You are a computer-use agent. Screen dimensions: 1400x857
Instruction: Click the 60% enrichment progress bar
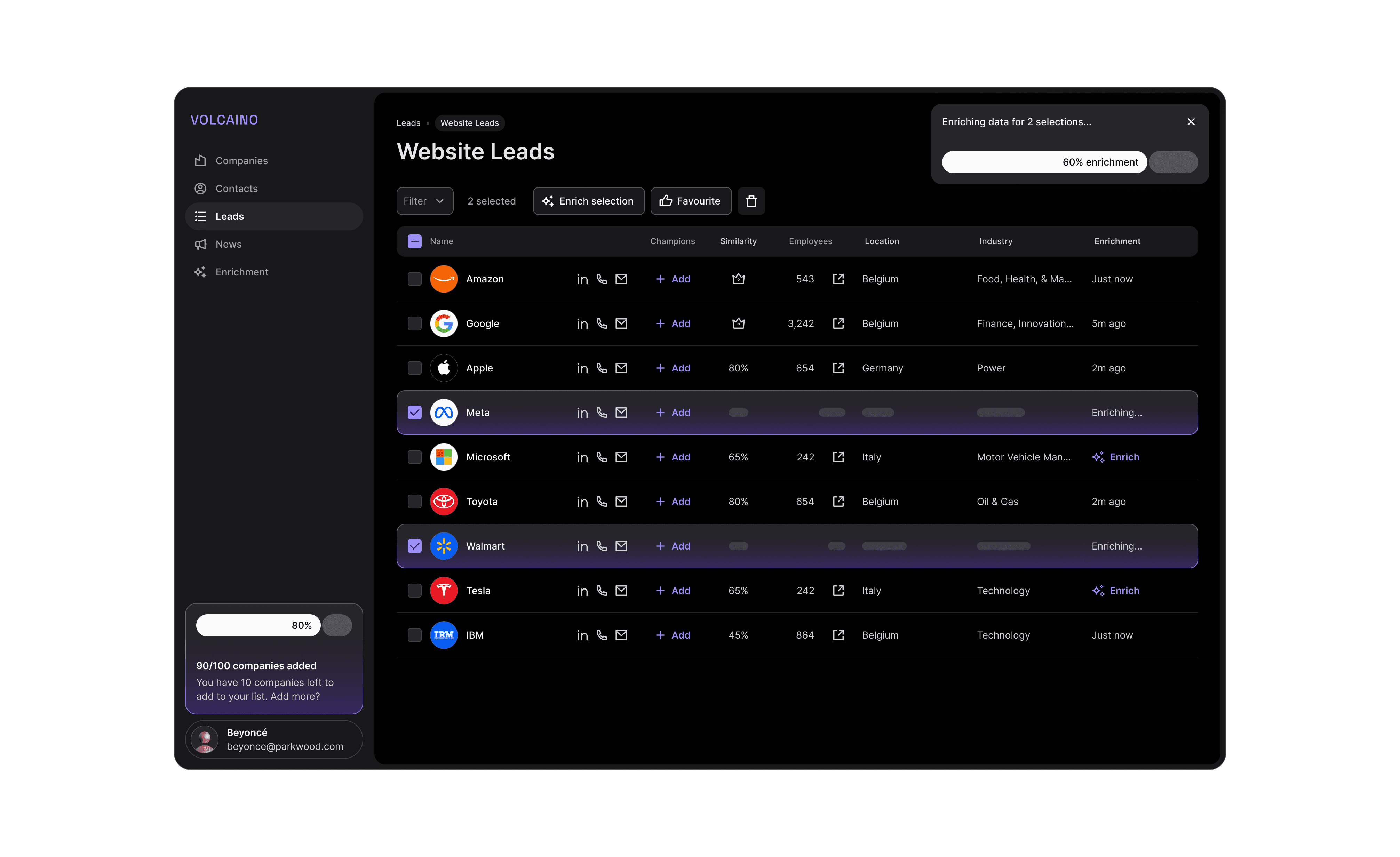pos(1044,162)
